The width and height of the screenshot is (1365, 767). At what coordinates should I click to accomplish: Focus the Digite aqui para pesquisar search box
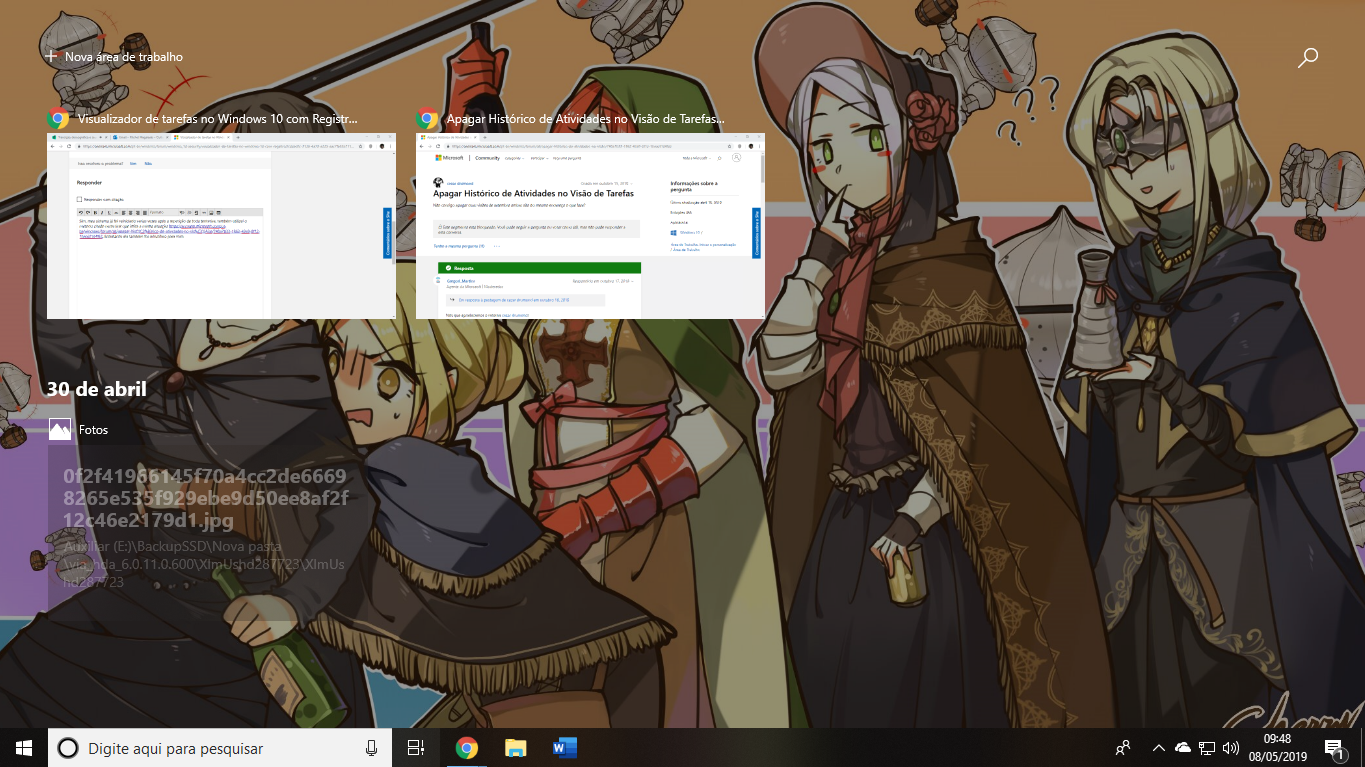coord(220,748)
